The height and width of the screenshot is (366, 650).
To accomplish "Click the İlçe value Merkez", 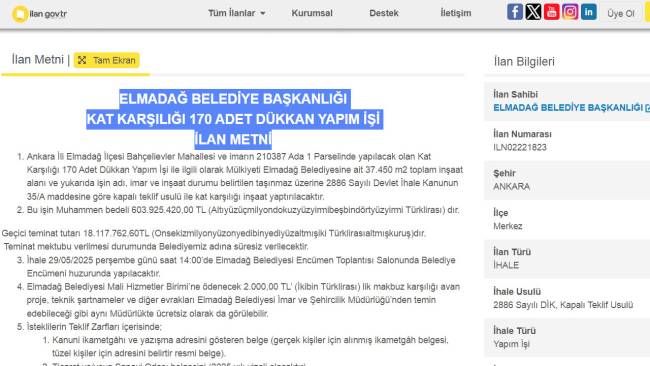I will pos(507,226).
